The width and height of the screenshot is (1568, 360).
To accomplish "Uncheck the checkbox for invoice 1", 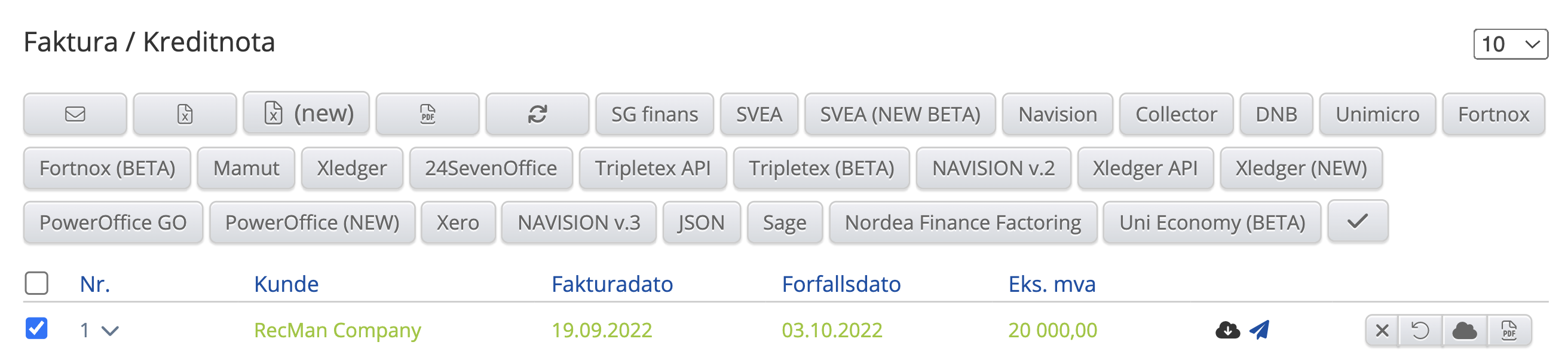I will (36, 328).
